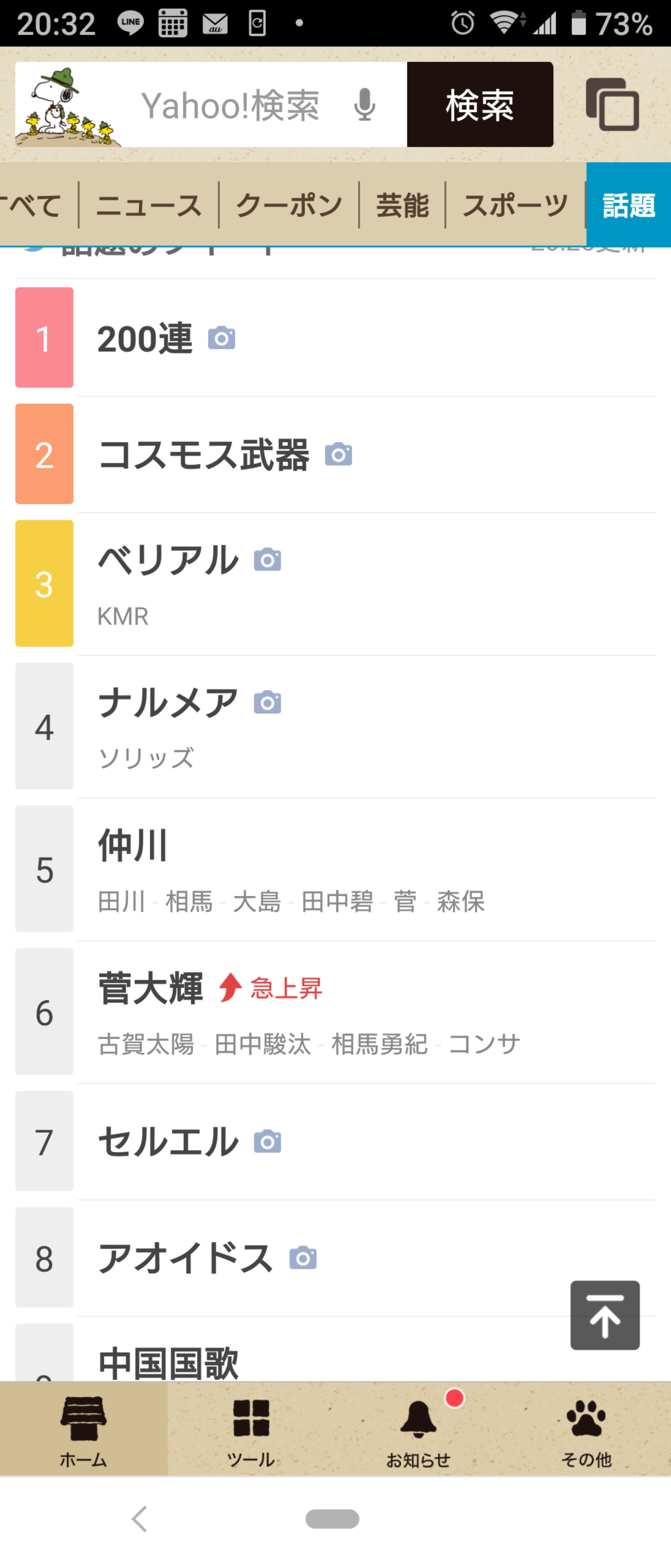Switch to the クーポン tab
Image resolution: width=671 pixels, height=1568 pixels.
pyautogui.click(x=289, y=205)
